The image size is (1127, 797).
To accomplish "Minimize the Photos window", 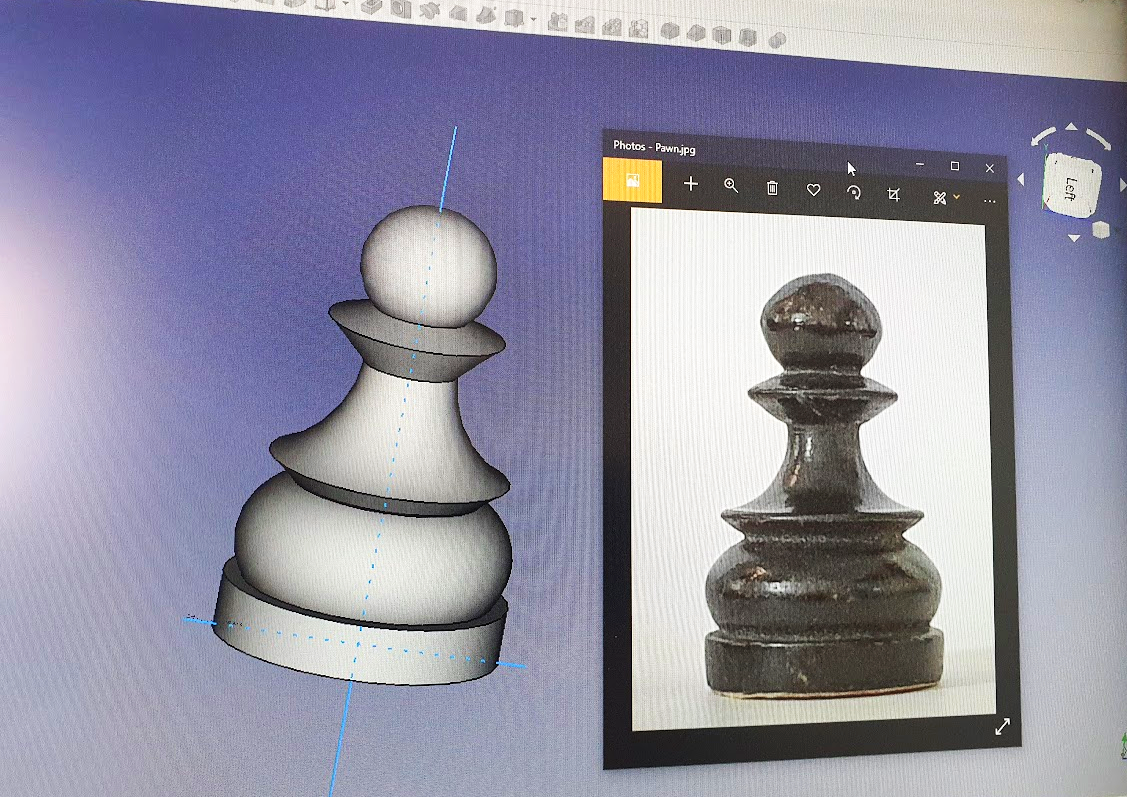I will 920,165.
